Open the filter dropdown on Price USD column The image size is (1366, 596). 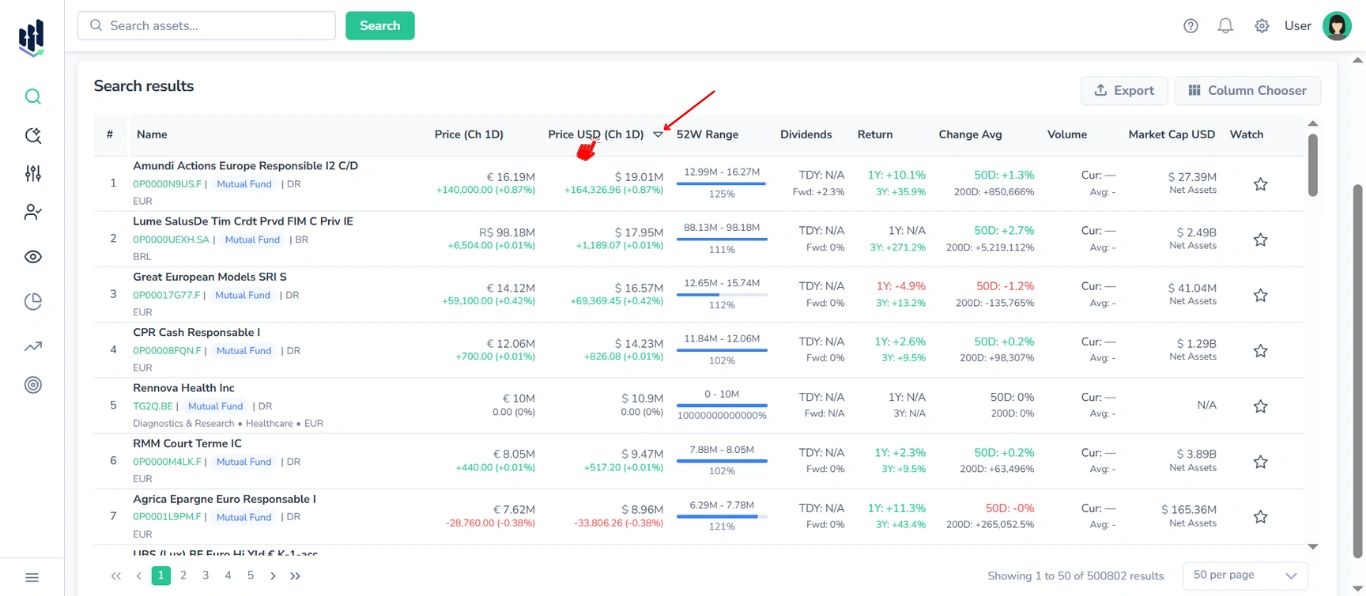pyautogui.click(x=659, y=133)
